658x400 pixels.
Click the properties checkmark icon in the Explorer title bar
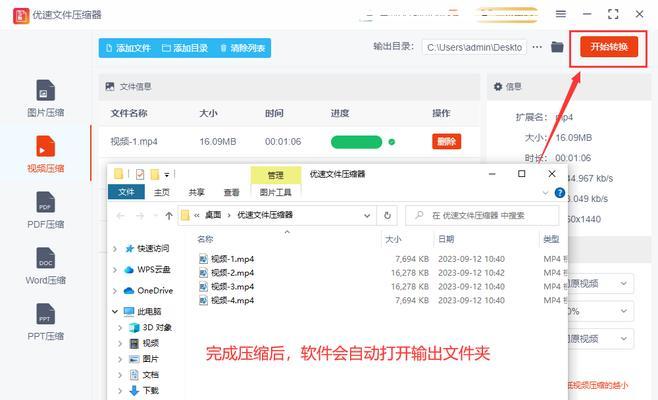(x=140, y=174)
